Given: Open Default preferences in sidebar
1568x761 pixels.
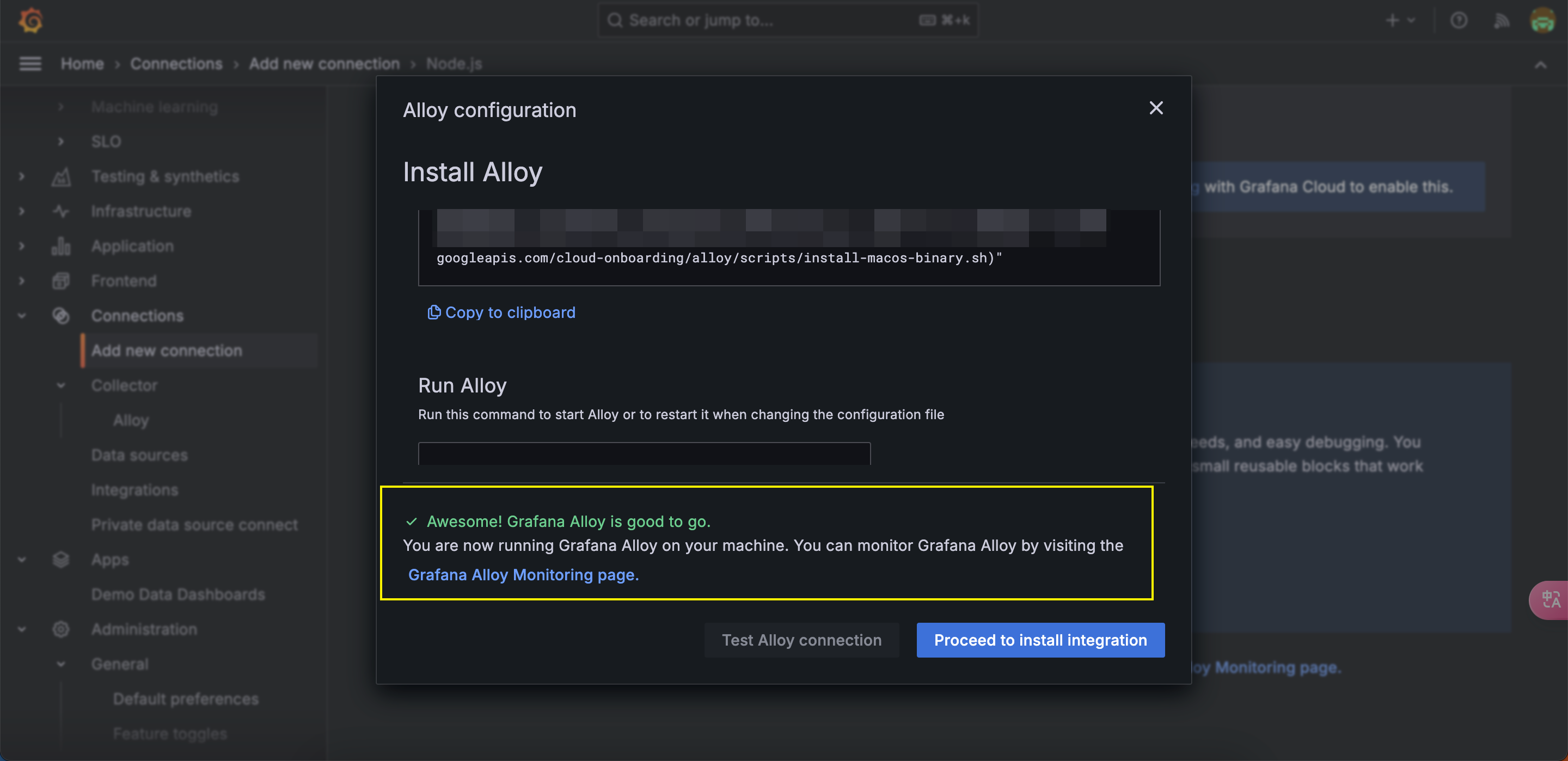Looking at the screenshot, I should click(186, 699).
